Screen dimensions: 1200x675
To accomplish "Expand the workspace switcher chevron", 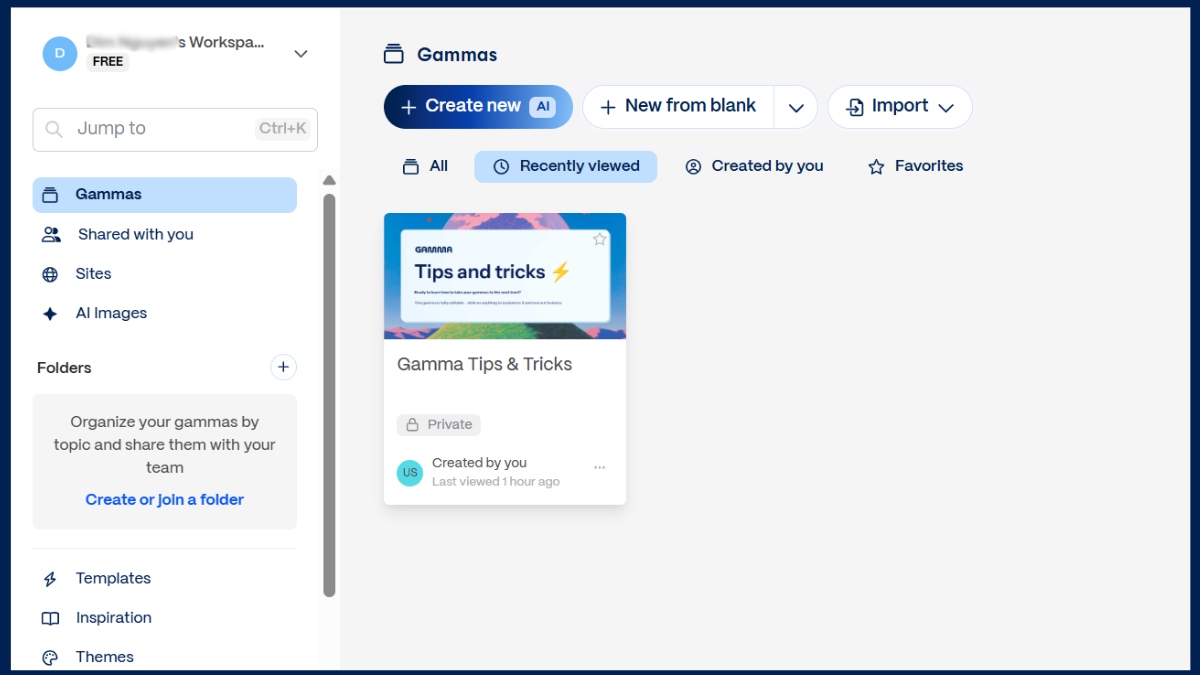I will (301, 54).
